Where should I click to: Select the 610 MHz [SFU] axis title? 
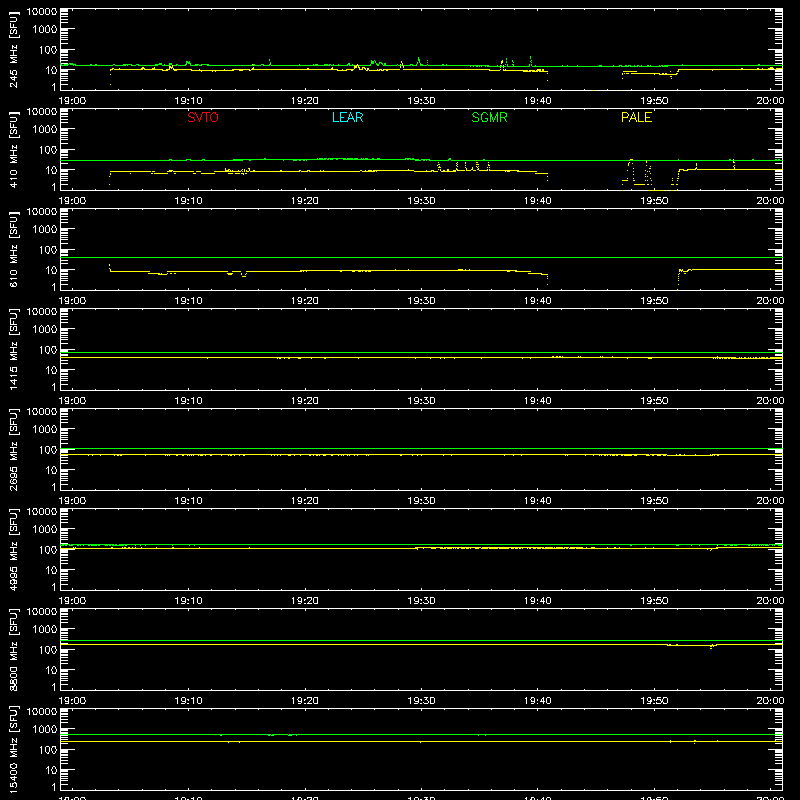pyautogui.click(x=13, y=249)
